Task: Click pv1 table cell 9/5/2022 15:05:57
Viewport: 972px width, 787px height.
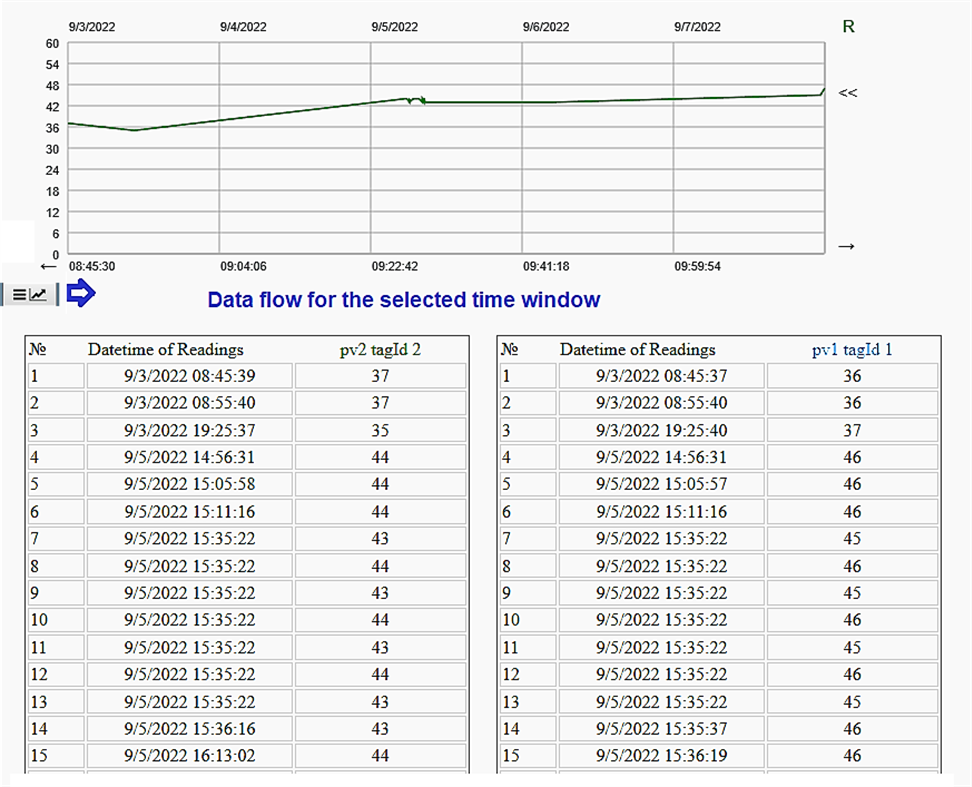Action: coord(661,484)
